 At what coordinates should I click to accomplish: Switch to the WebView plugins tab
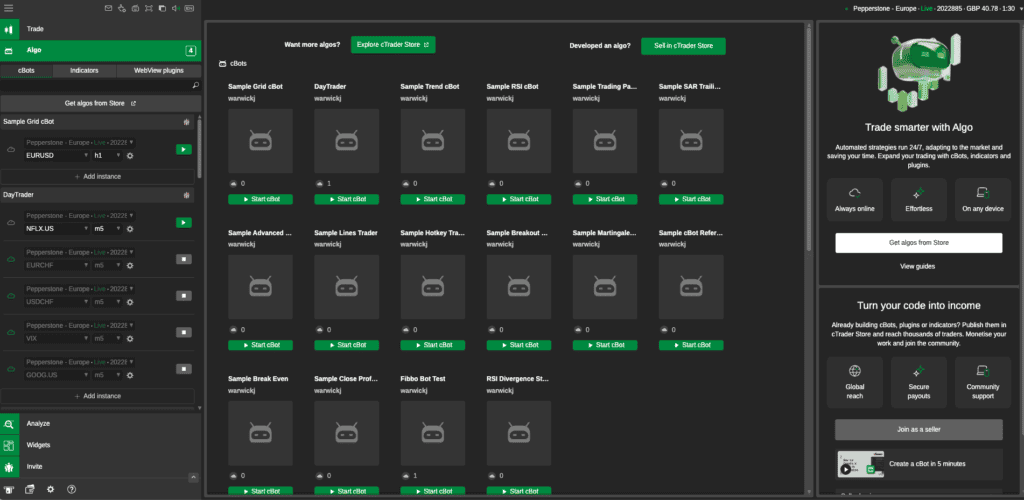159,70
